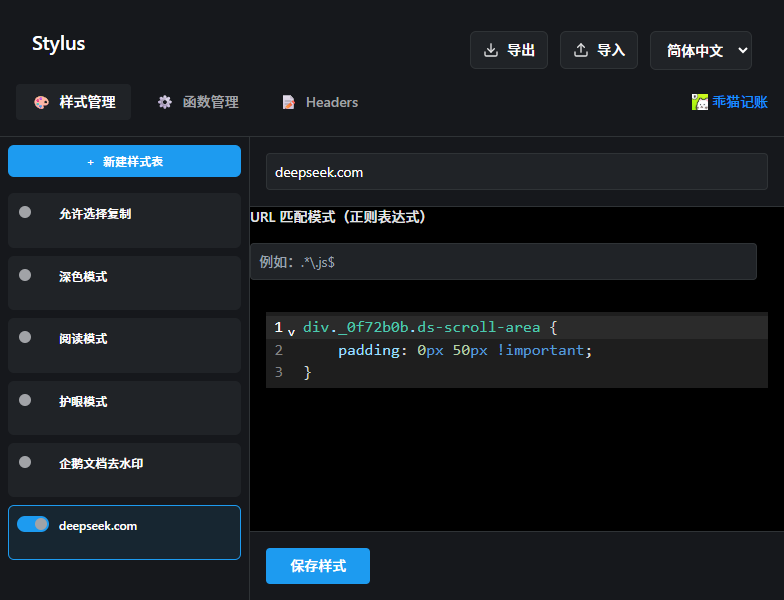The image size is (784, 600).
Task: Select the 阅读模式 style entry
Action: pyautogui.click(x=124, y=346)
